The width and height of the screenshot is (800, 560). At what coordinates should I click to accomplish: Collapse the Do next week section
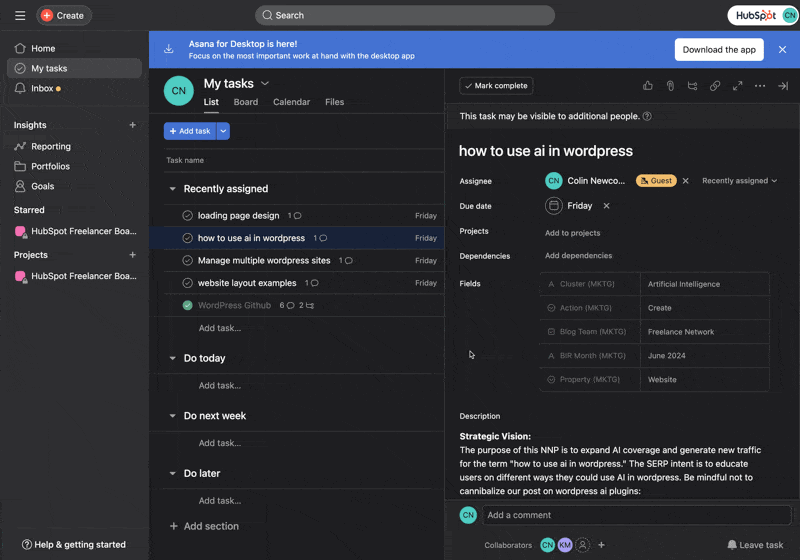click(172, 416)
